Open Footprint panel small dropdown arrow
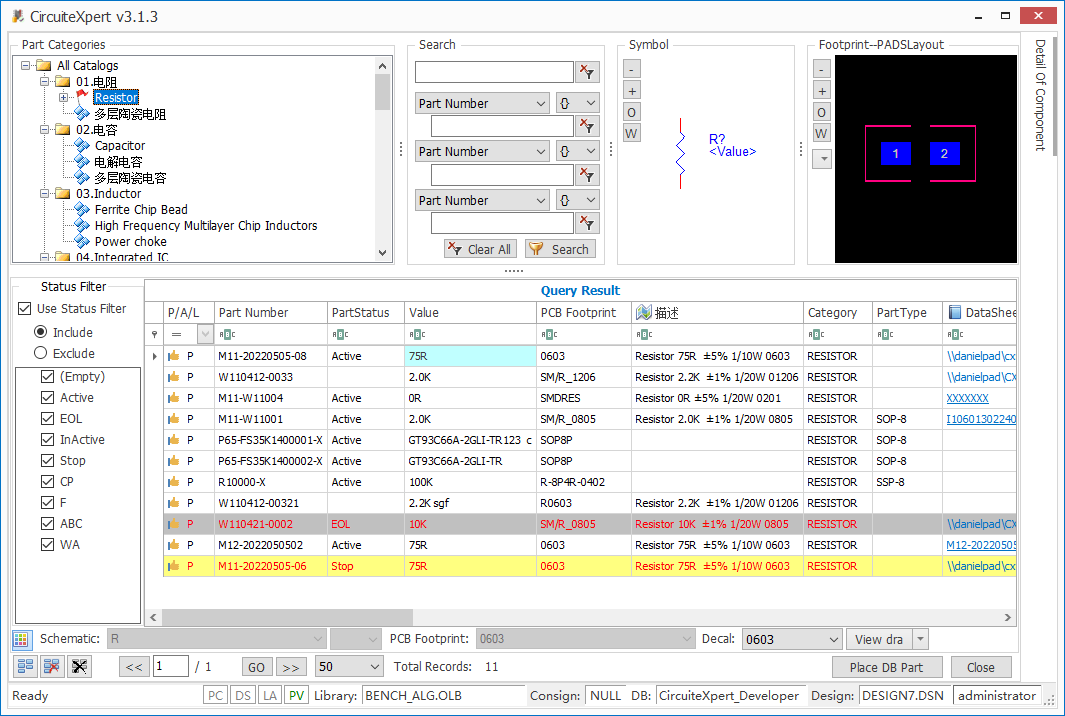This screenshot has width=1065, height=716. (822, 159)
